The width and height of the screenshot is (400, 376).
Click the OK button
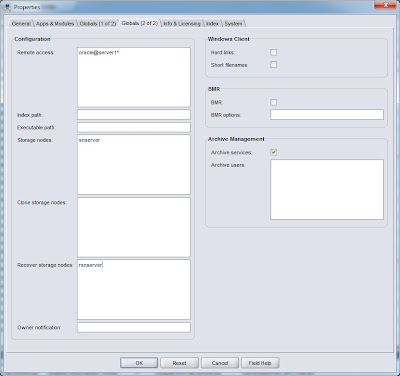pos(139,363)
